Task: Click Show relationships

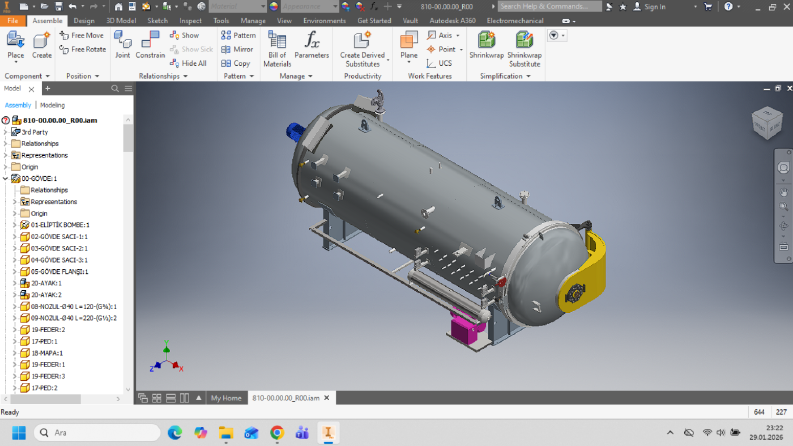Action: [185, 35]
